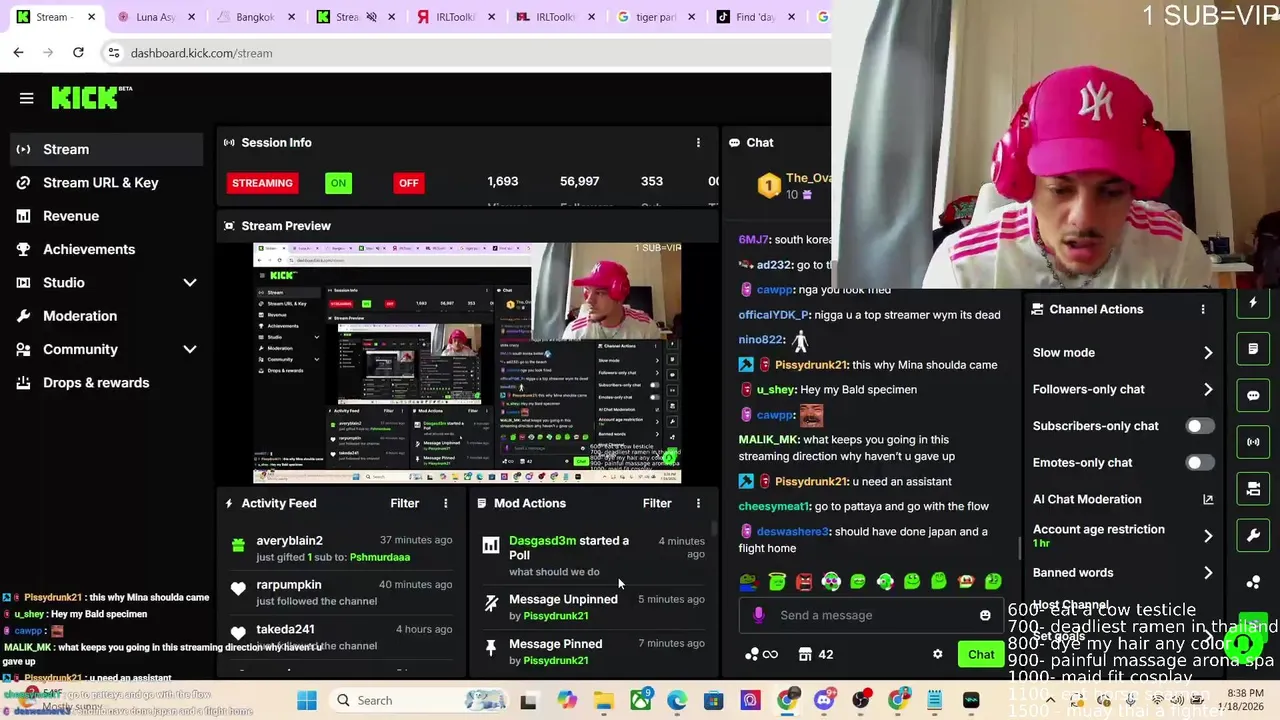Open Banned words options arrow
The width and height of the screenshot is (1280, 720).
click(1208, 573)
